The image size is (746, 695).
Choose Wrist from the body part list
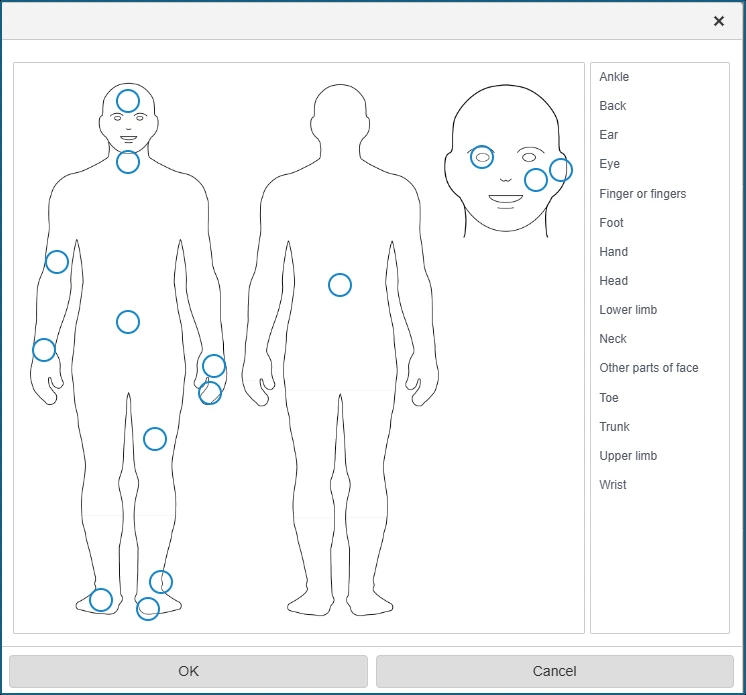pyautogui.click(x=613, y=485)
